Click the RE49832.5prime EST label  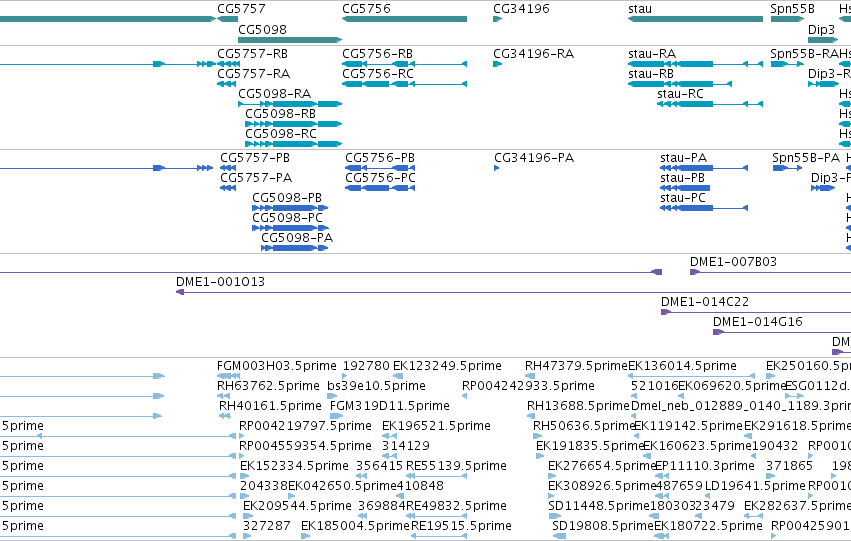click(456, 507)
